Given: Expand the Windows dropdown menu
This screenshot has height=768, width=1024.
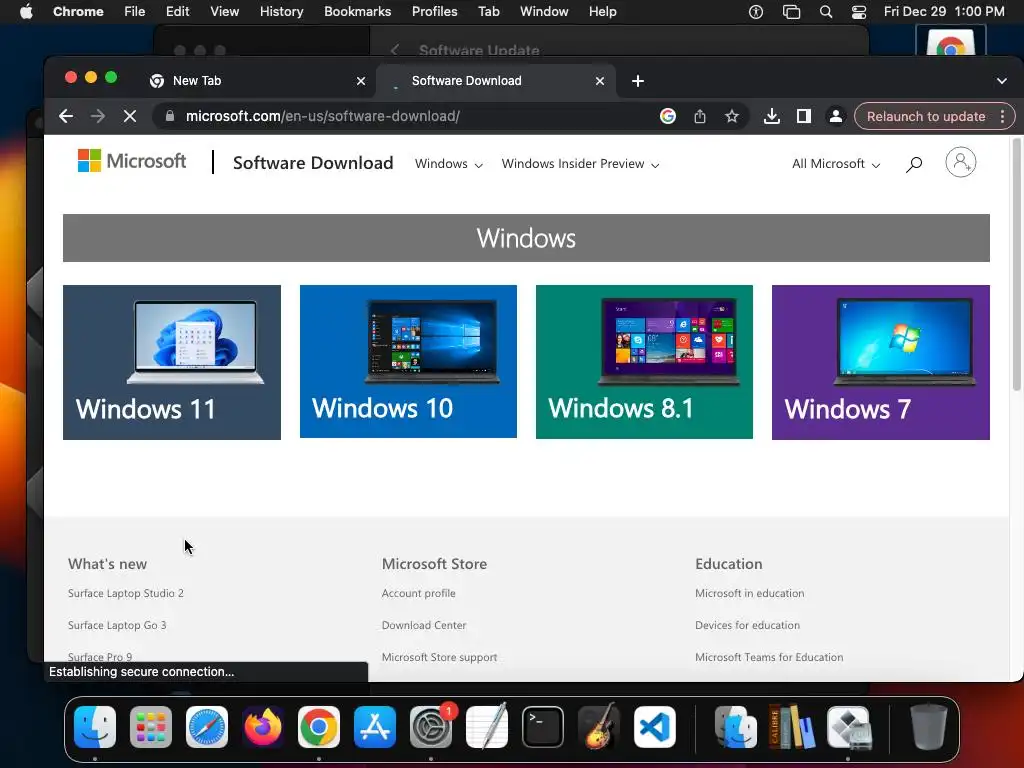Looking at the screenshot, I should click(x=449, y=164).
